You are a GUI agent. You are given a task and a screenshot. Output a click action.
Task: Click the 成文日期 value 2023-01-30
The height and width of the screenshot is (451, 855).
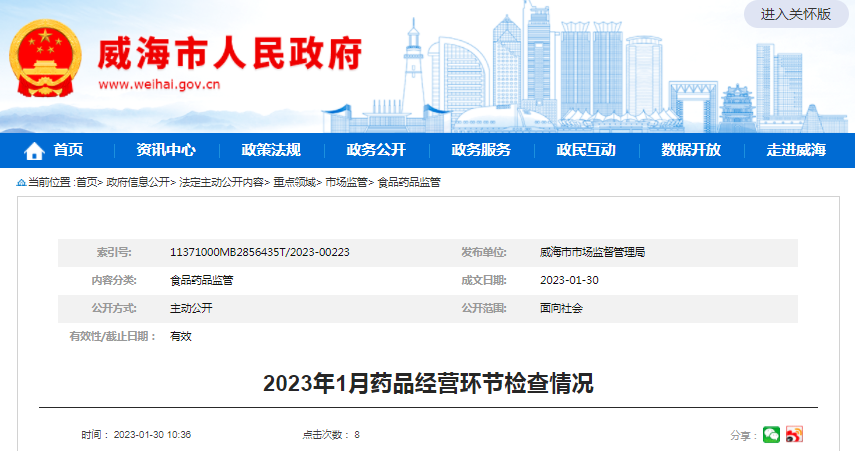point(569,280)
